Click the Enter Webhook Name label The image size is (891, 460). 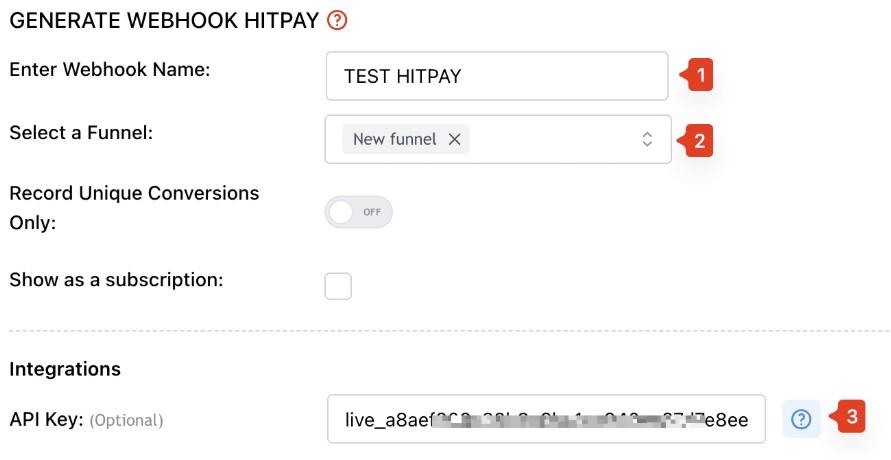pos(110,69)
